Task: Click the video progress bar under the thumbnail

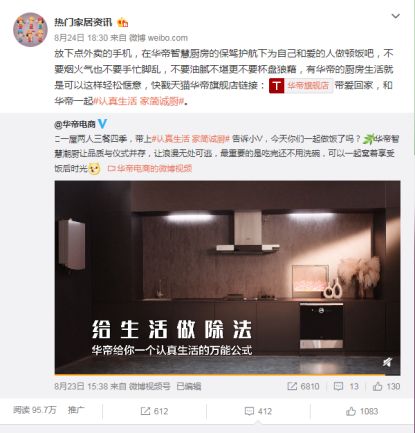Action: (x=227, y=374)
